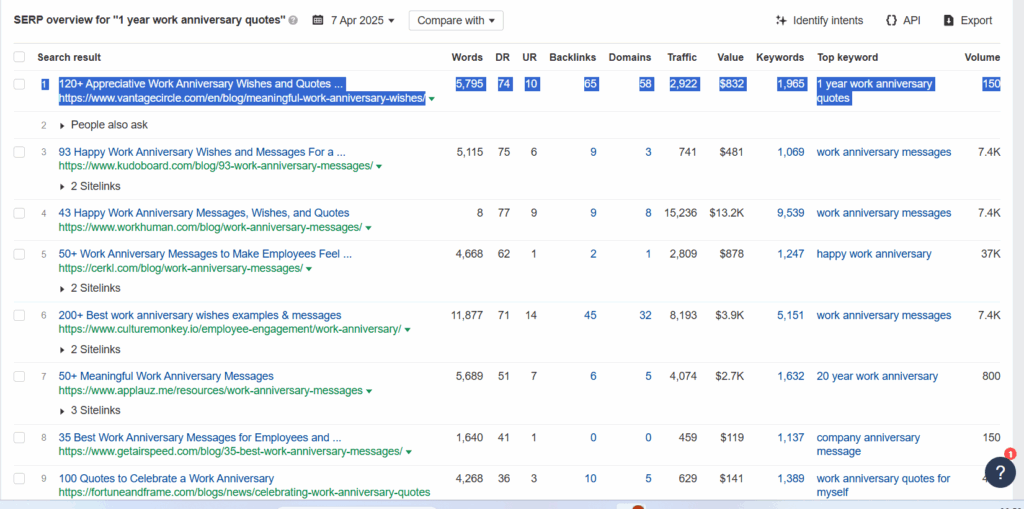The height and width of the screenshot is (509, 1024).
Task: Open URL dropdown arrow for workhuman.com
Action: [x=368, y=228]
